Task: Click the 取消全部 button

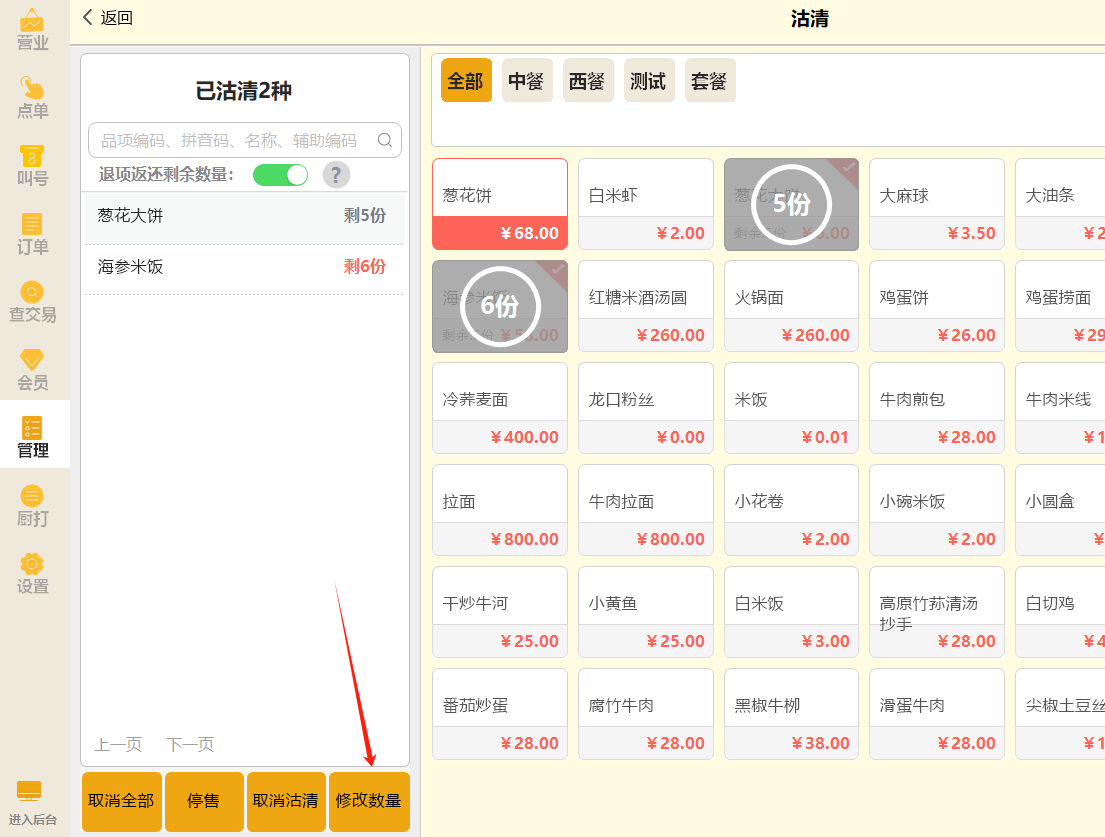Action: click(121, 802)
